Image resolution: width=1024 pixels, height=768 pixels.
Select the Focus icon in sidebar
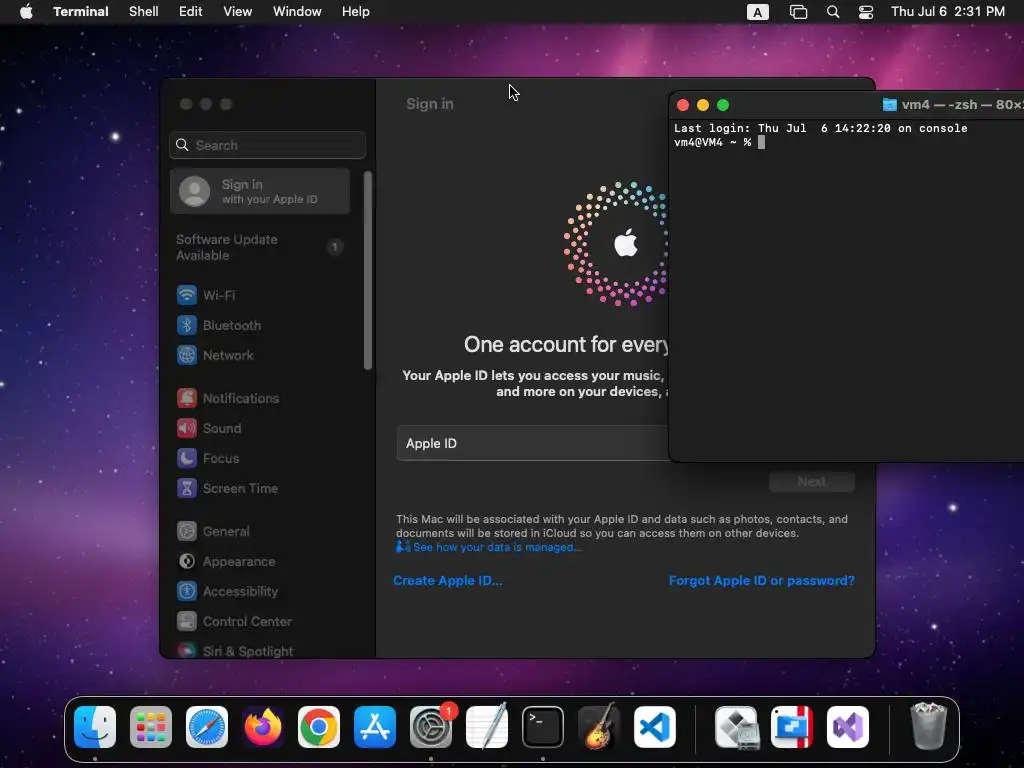[187, 458]
